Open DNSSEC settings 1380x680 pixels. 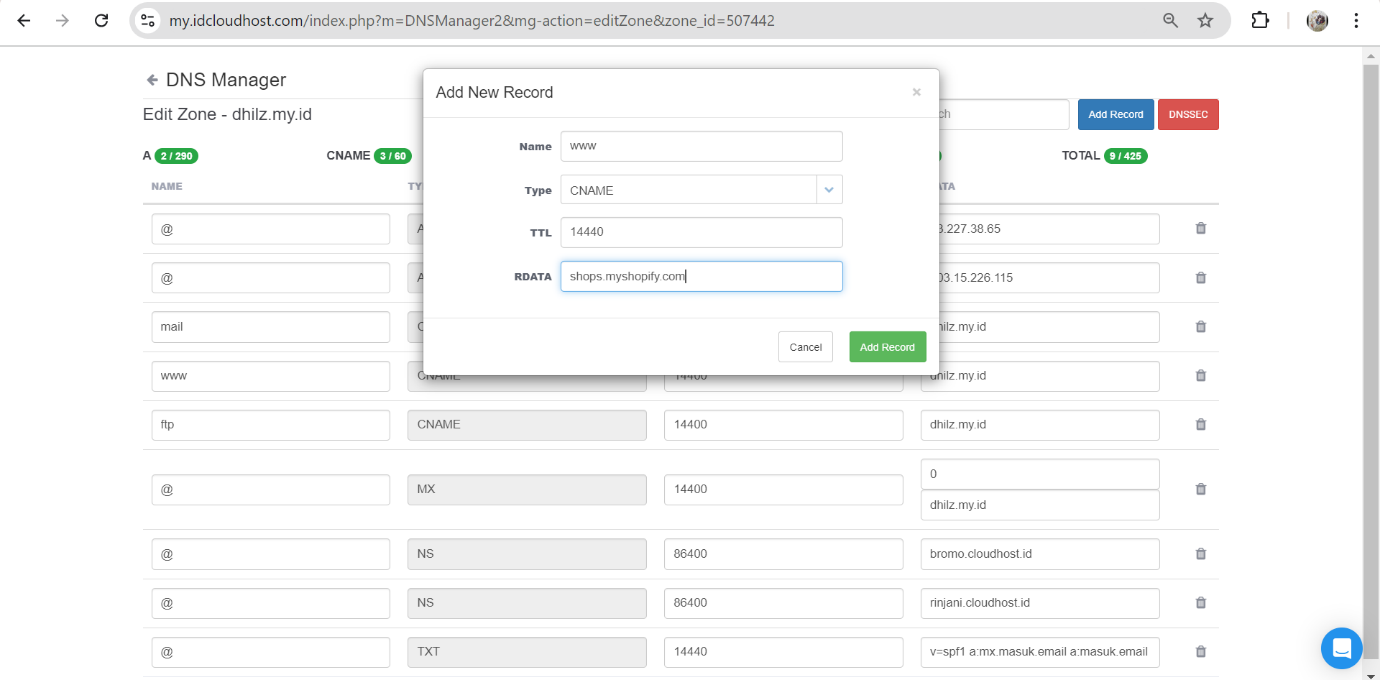click(1189, 114)
